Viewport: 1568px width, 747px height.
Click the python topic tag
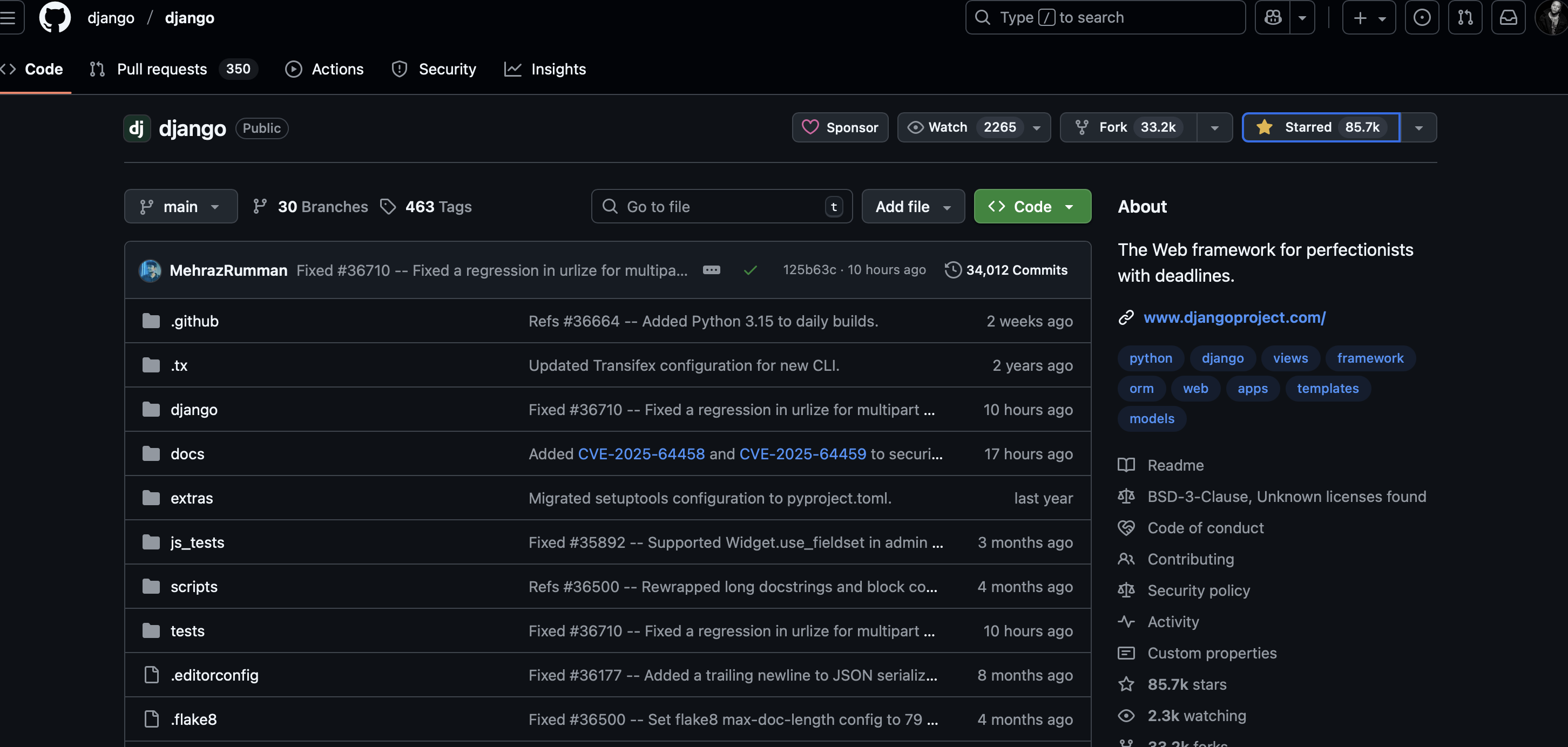pyautogui.click(x=1150, y=358)
